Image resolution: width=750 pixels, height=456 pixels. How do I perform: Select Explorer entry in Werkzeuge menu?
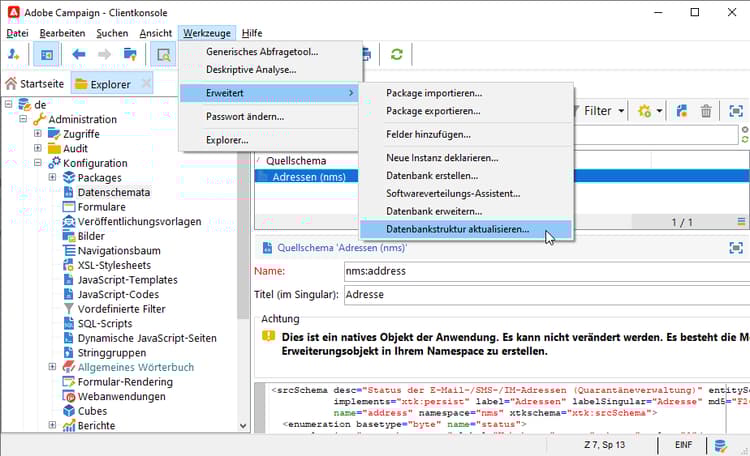[270, 140]
